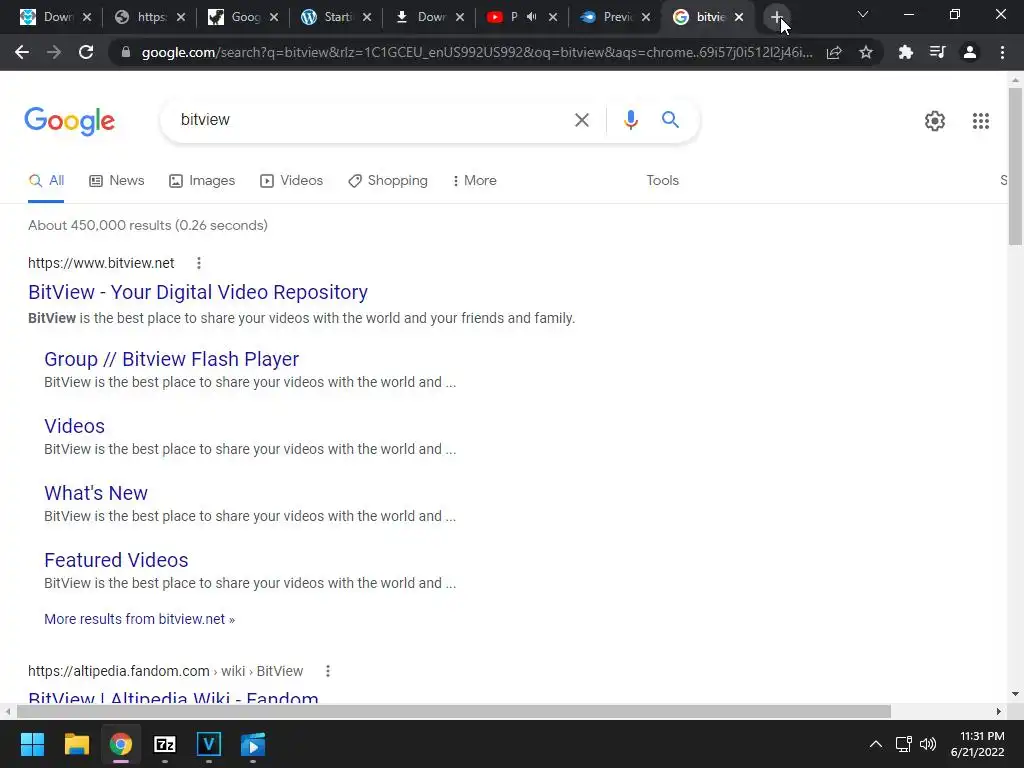1024x768 pixels.
Task: Open More results from bitview.net
Action: click(139, 619)
